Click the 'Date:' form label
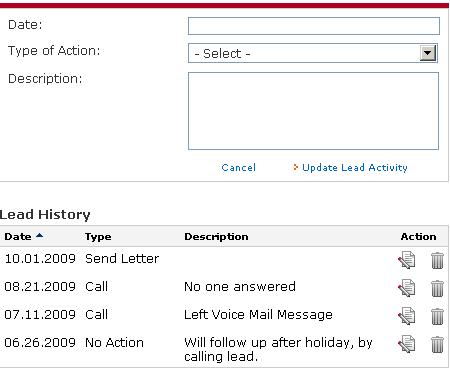 click(x=25, y=25)
